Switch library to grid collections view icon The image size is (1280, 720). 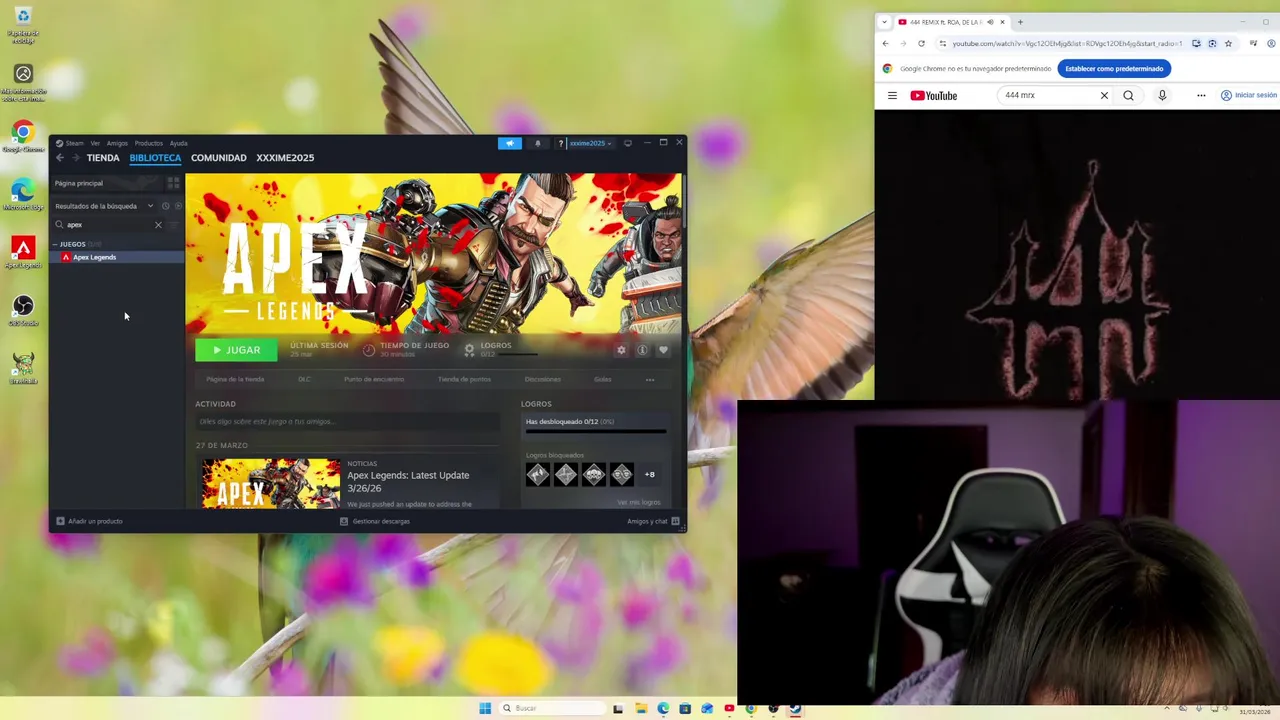click(173, 183)
